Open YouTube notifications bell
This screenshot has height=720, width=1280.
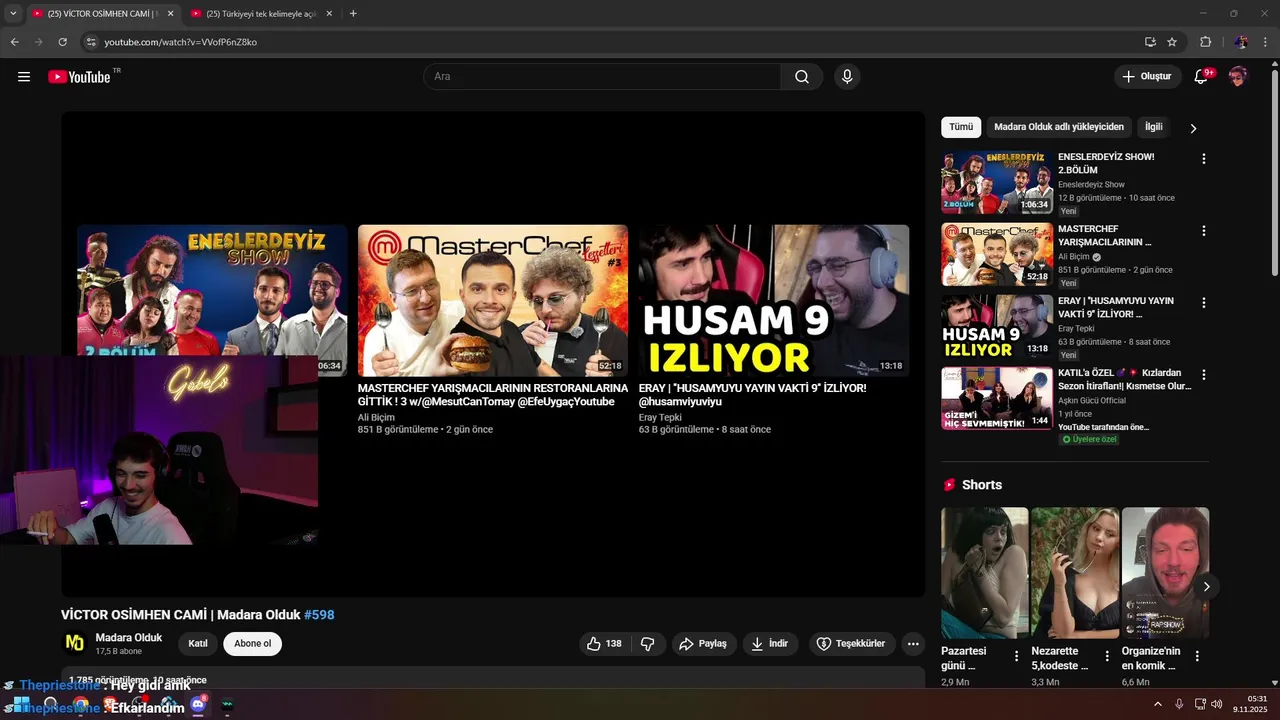coord(1202,77)
